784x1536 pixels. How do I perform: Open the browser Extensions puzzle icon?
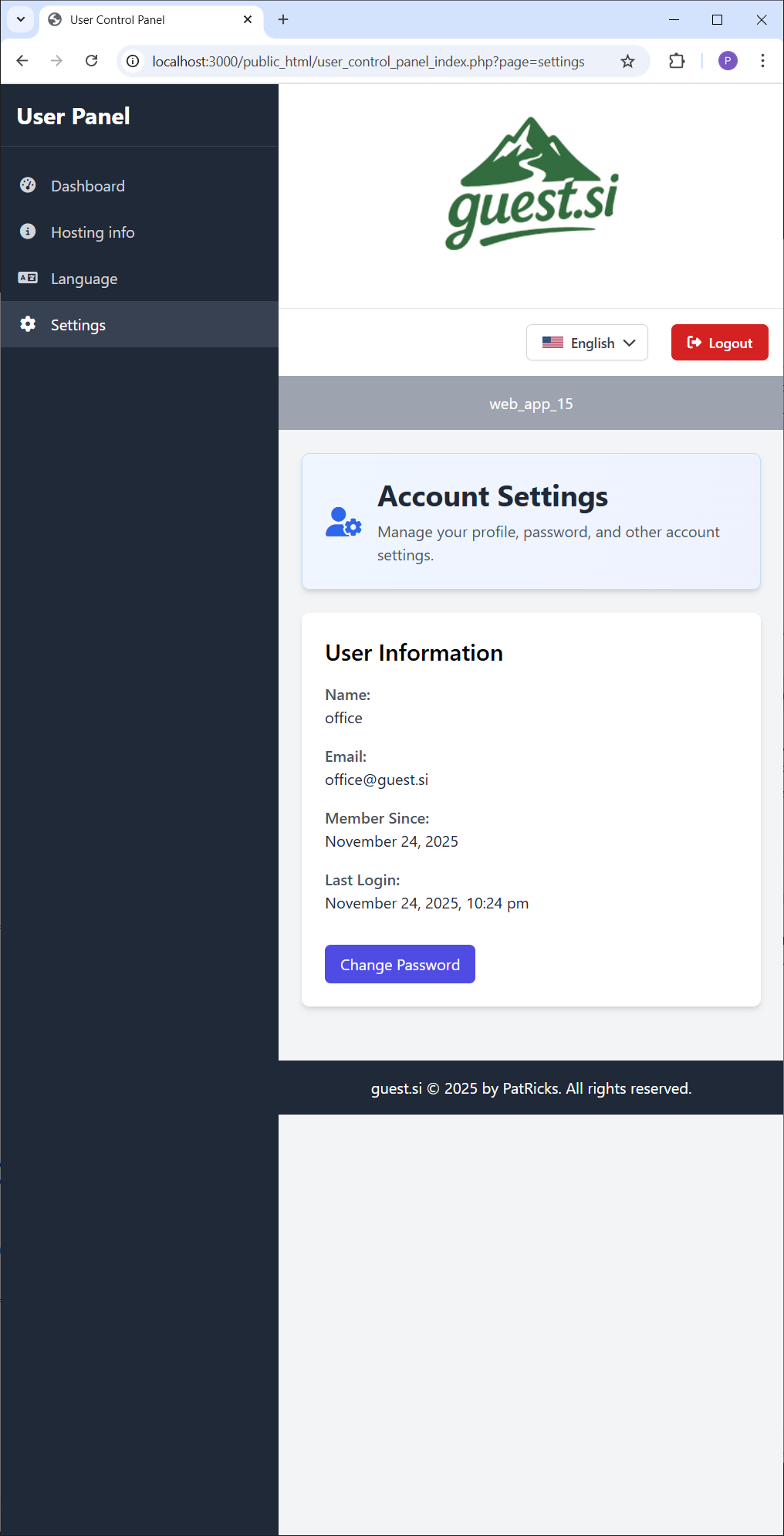(x=677, y=61)
